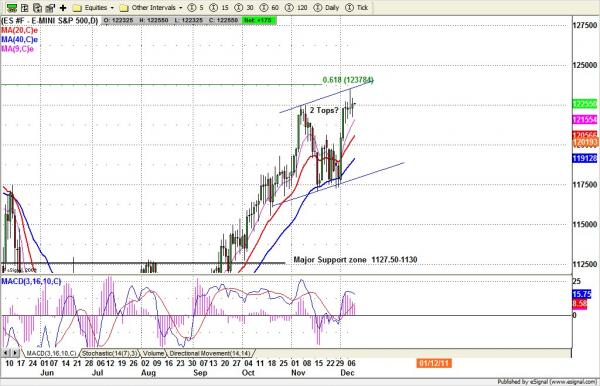Switch to the 15-minute interval
Image resolution: width=600 pixels, height=386 pixels.
click(220, 8)
